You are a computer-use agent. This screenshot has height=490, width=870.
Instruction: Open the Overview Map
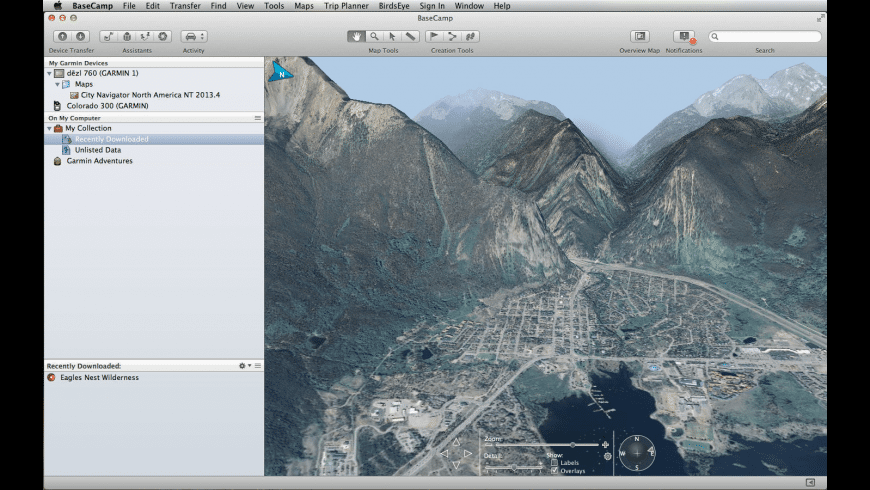[640, 36]
